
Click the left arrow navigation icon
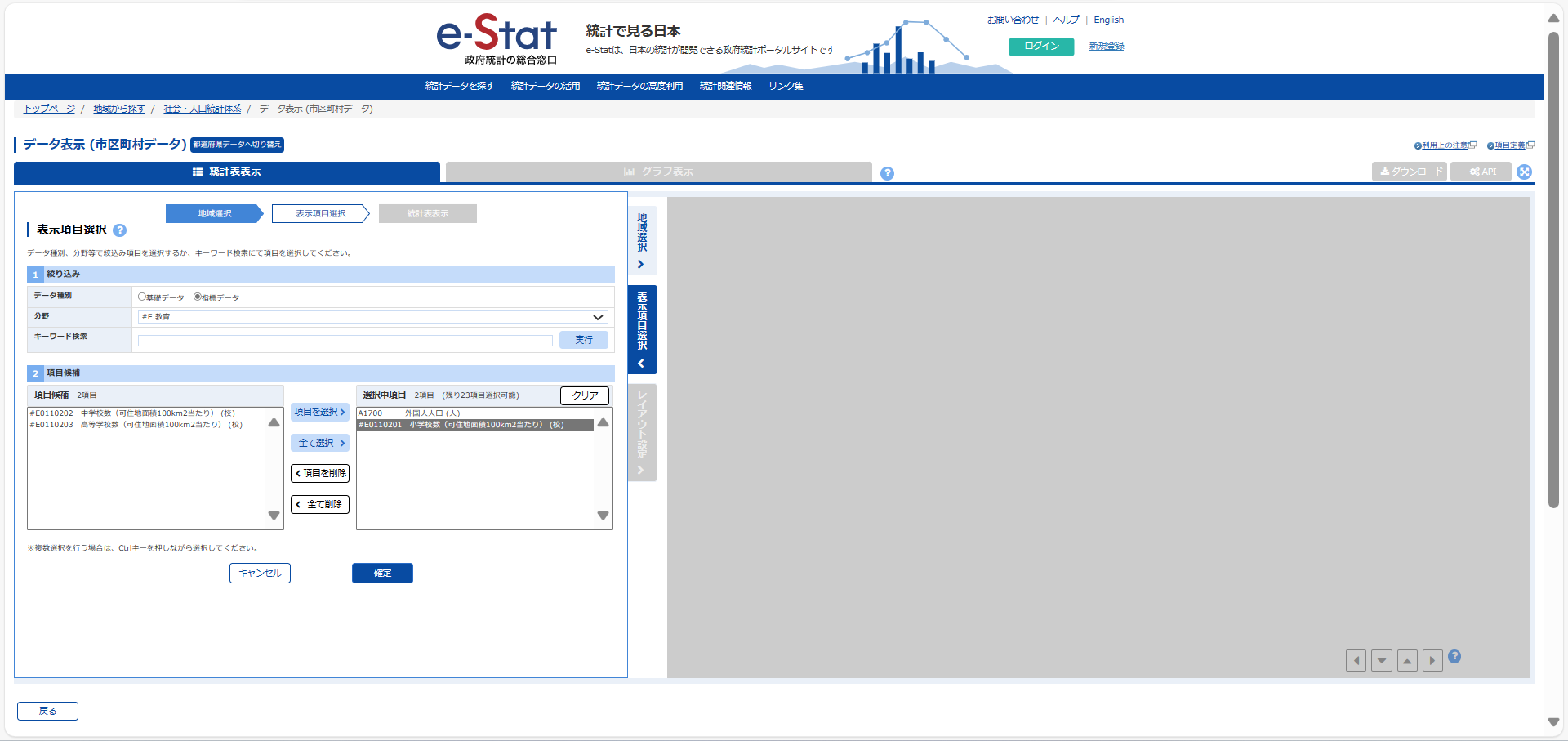tap(1356, 660)
